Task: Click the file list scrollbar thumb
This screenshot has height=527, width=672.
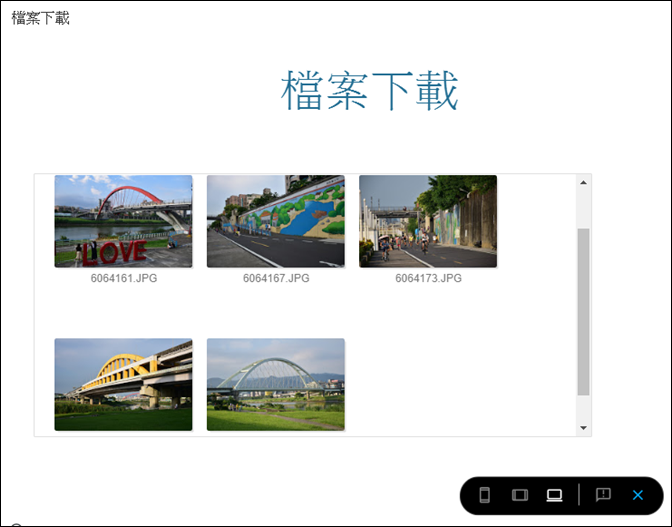Action: [583, 312]
